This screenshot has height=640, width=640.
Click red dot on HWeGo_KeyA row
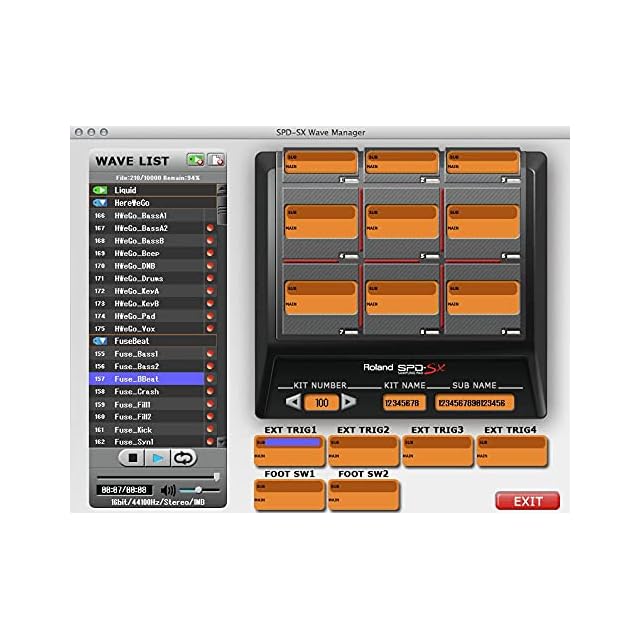(210, 291)
